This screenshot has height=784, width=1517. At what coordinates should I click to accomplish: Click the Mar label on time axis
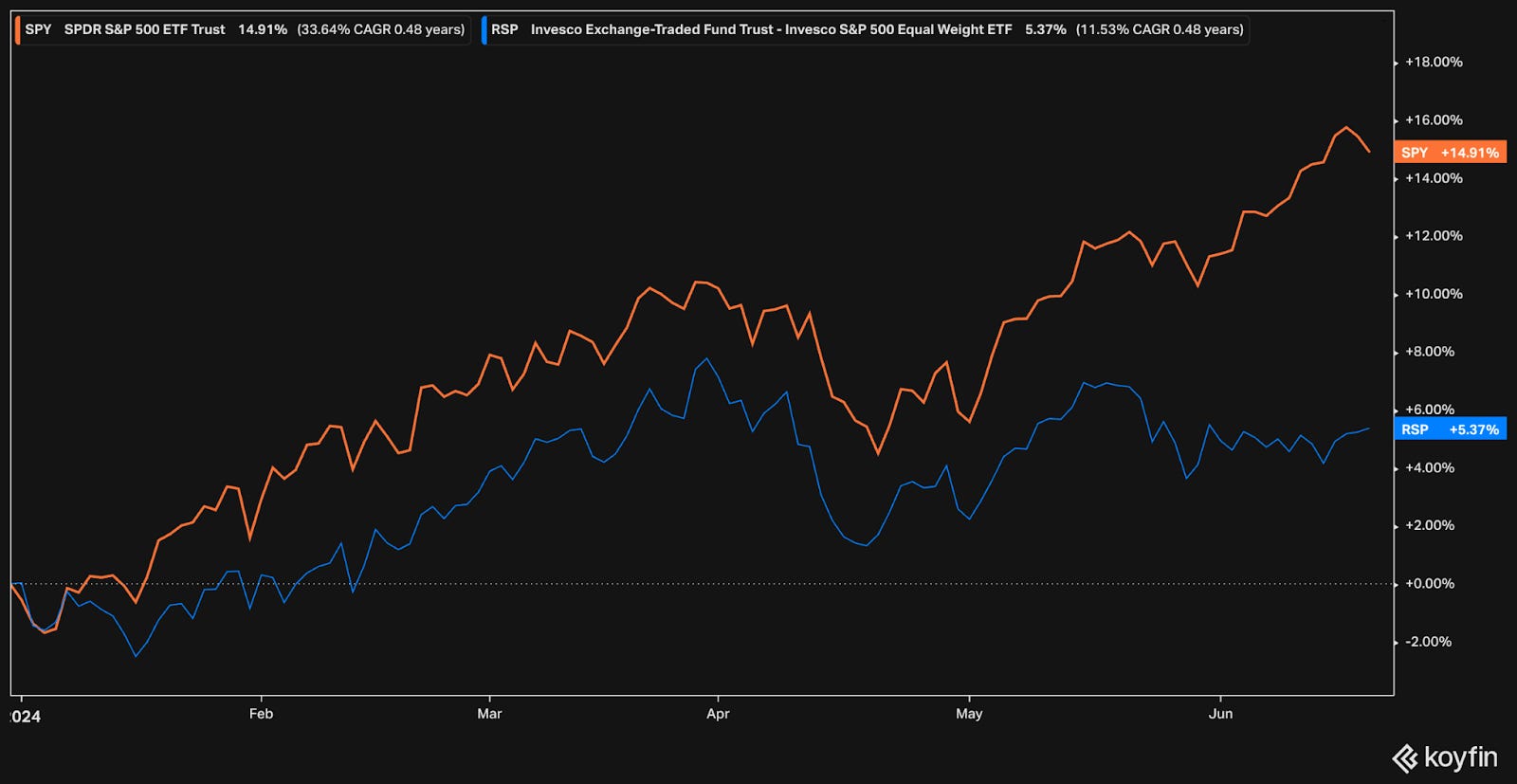pyautogui.click(x=489, y=713)
